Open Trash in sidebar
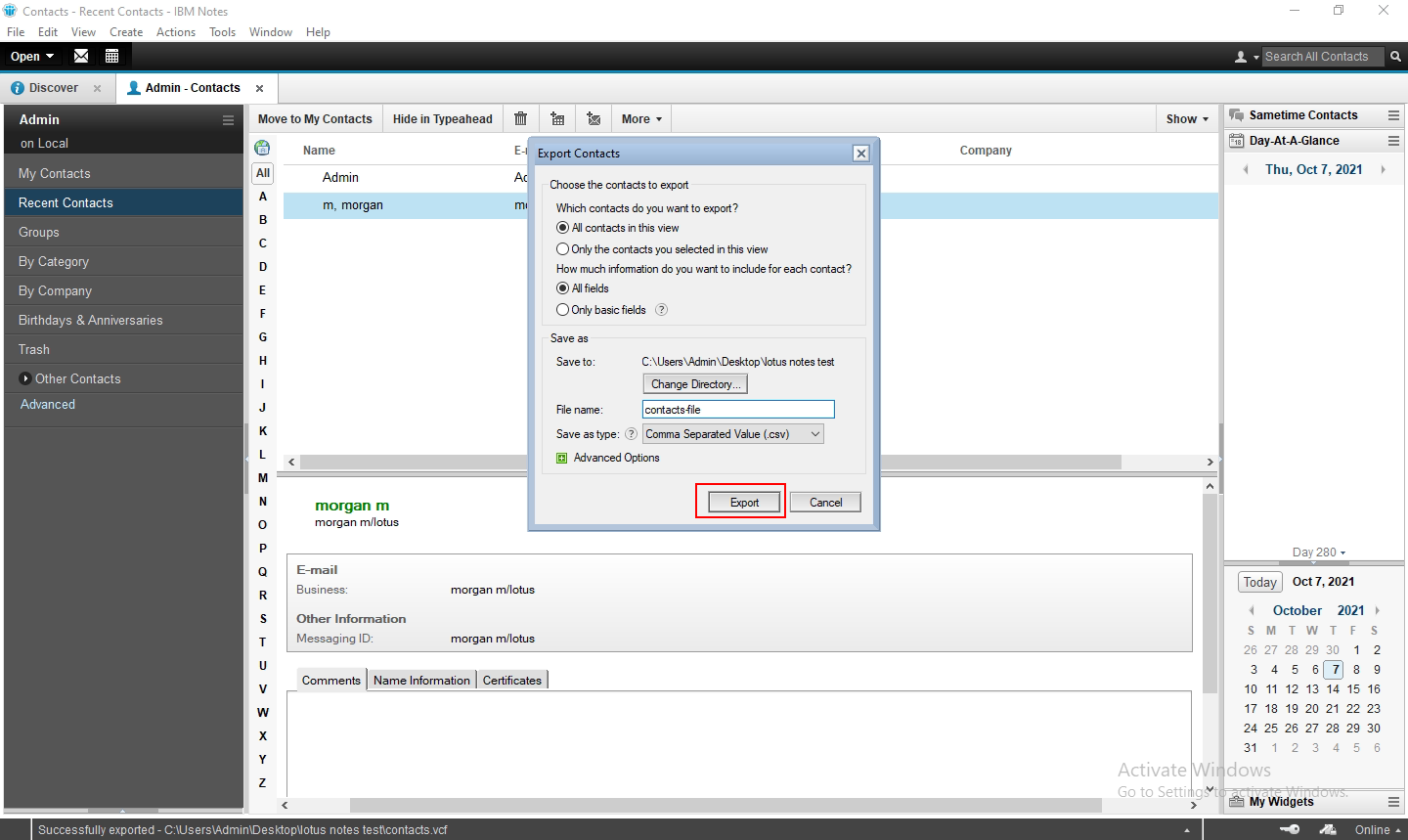 (123, 349)
